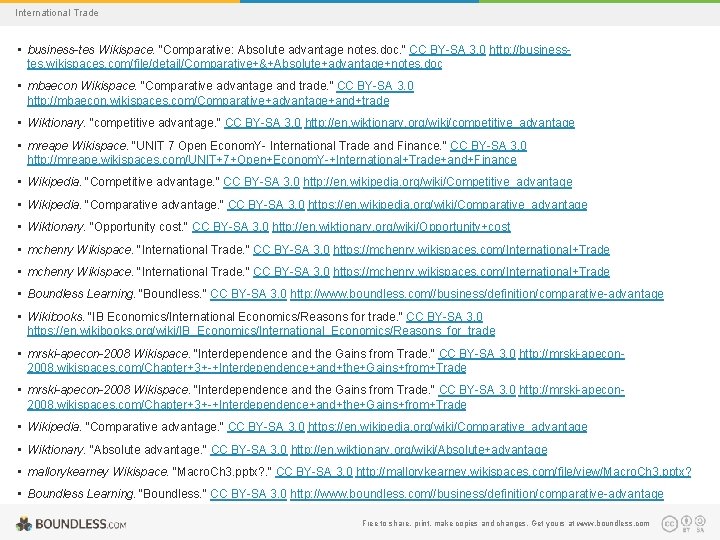
Task: Click the "IB Economics/International Economics/Reasons for trade." title
Action: [245, 317]
